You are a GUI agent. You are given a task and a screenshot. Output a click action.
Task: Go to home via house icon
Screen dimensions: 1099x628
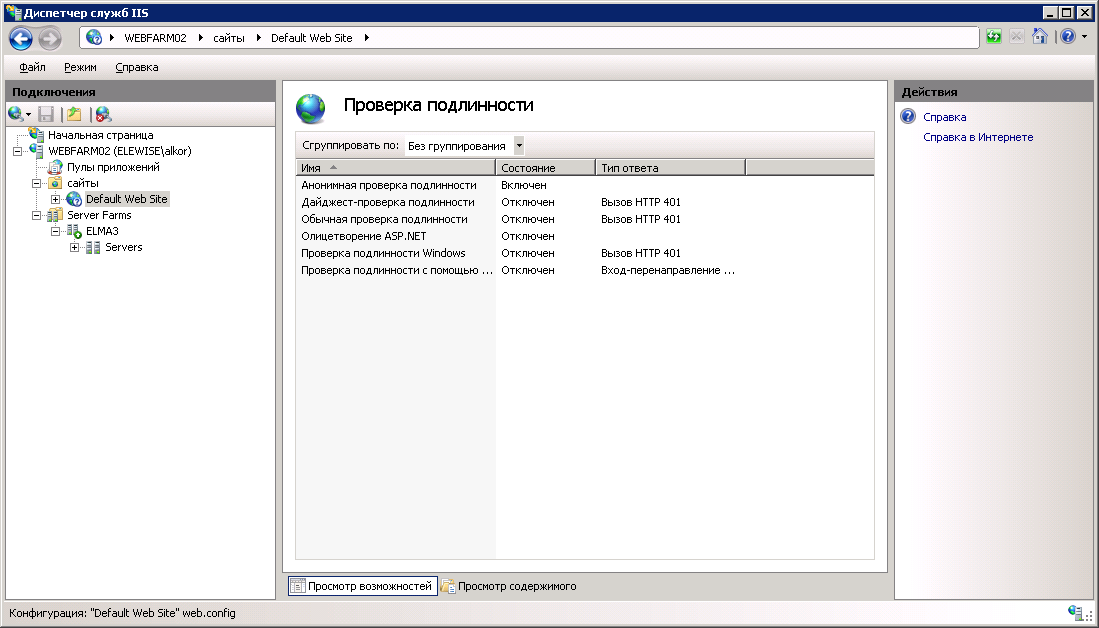point(1040,37)
